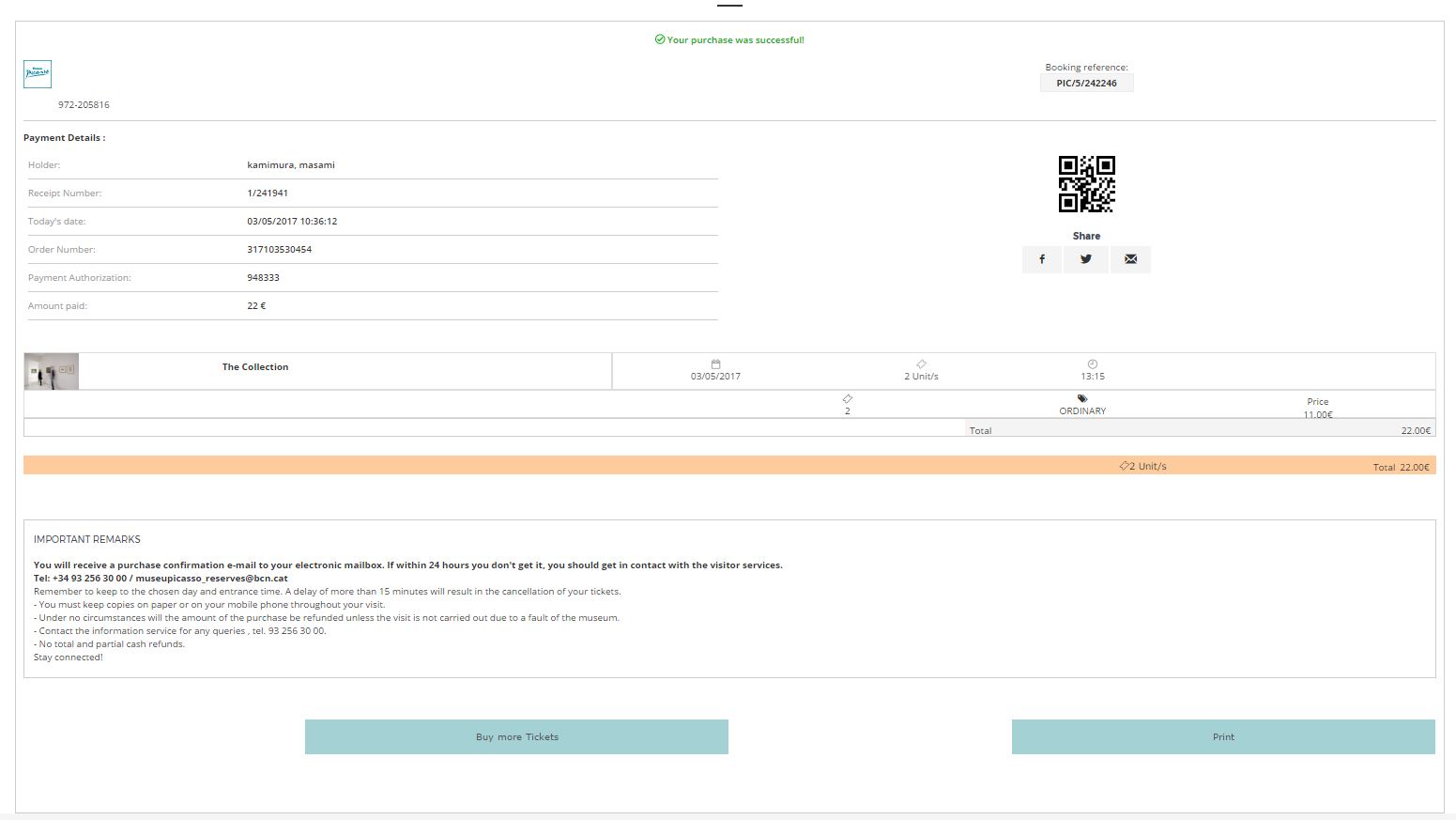This screenshot has width=1456, height=820.
Task: Click the booking QR code
Action: point(1087,184)
